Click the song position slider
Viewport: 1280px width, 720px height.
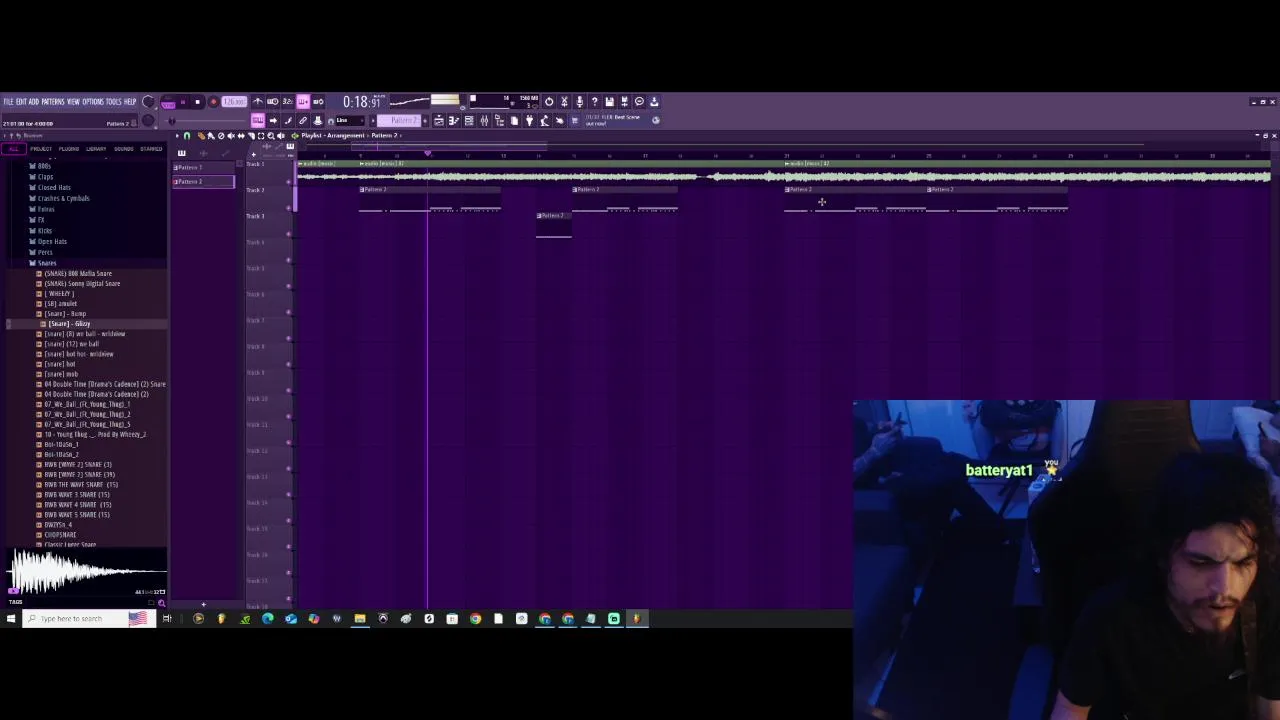point(208,121)
